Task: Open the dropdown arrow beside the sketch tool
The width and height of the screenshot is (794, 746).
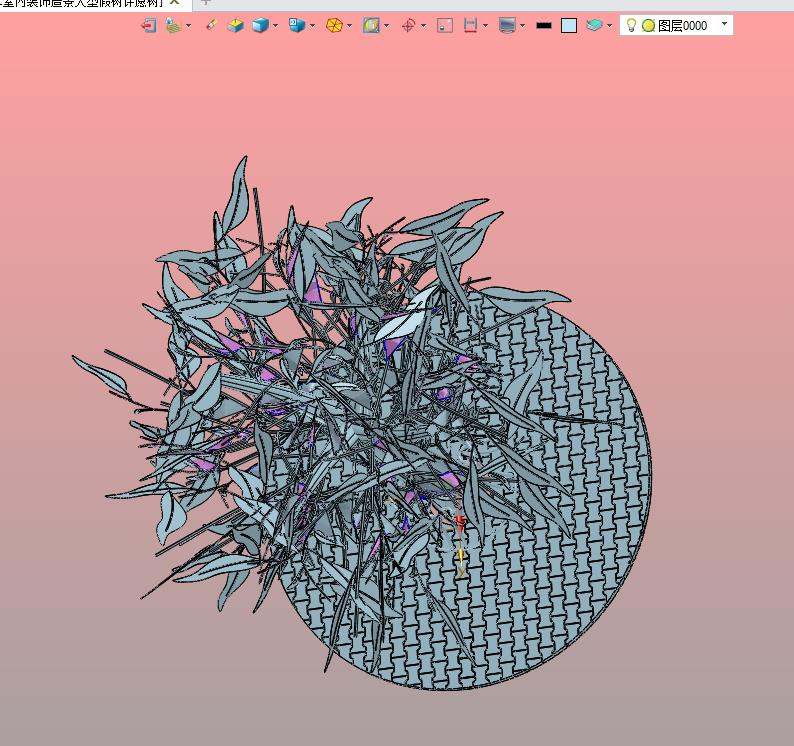Action: click(x=188, y=25)
